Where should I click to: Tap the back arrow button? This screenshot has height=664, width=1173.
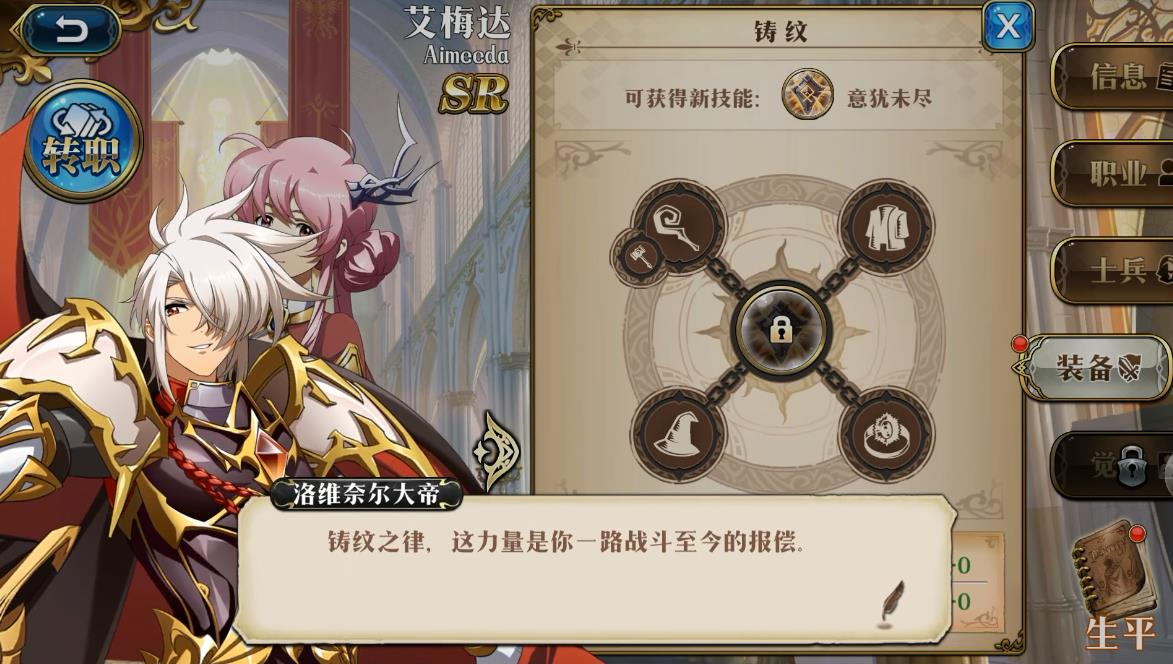coord(70,30)
